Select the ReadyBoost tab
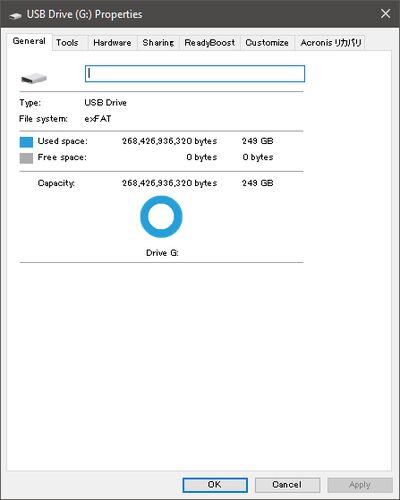This screenshot has height=500, width=400. [210, 43]
